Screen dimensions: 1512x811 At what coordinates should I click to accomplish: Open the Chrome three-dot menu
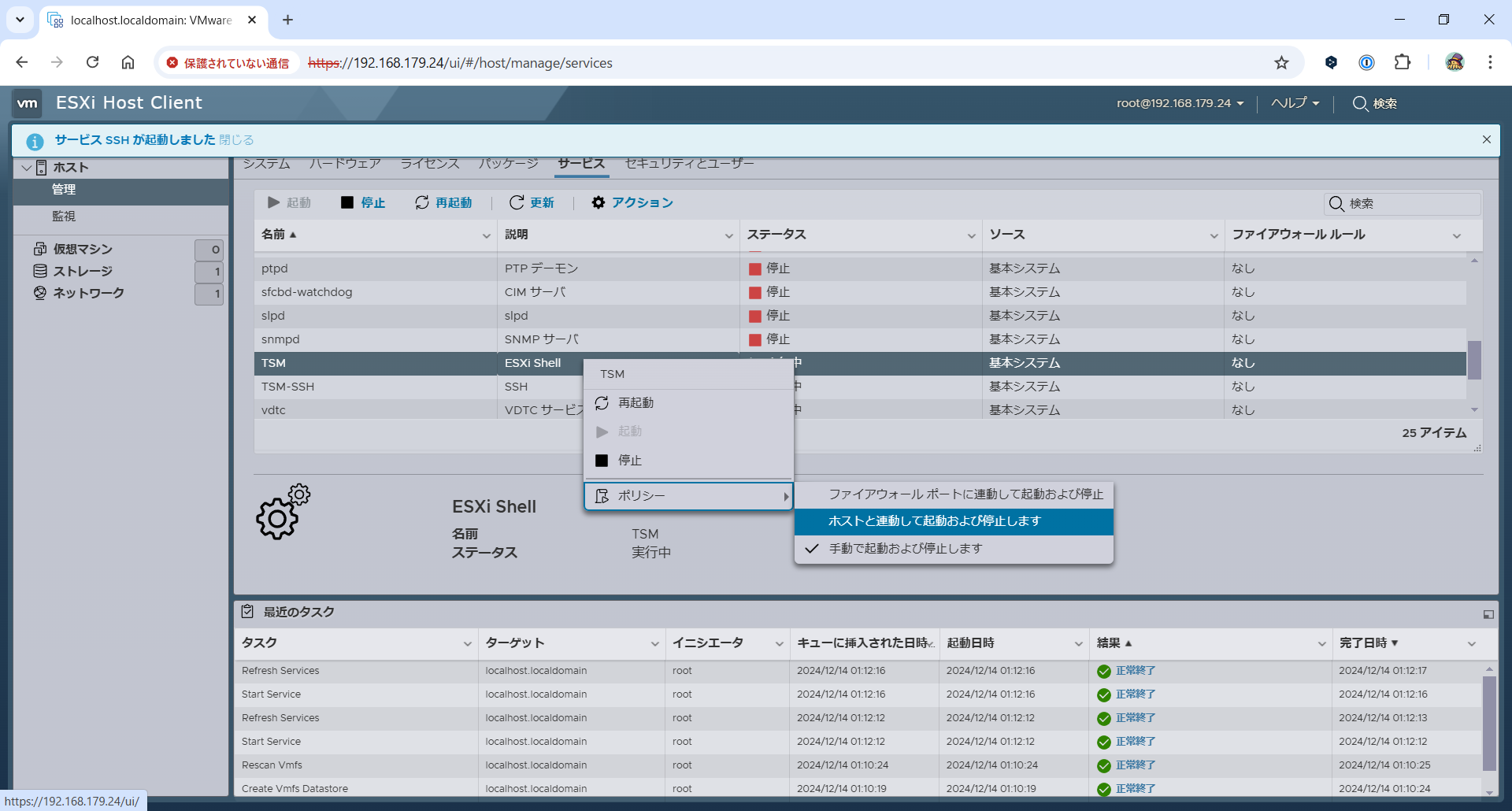1490,62
